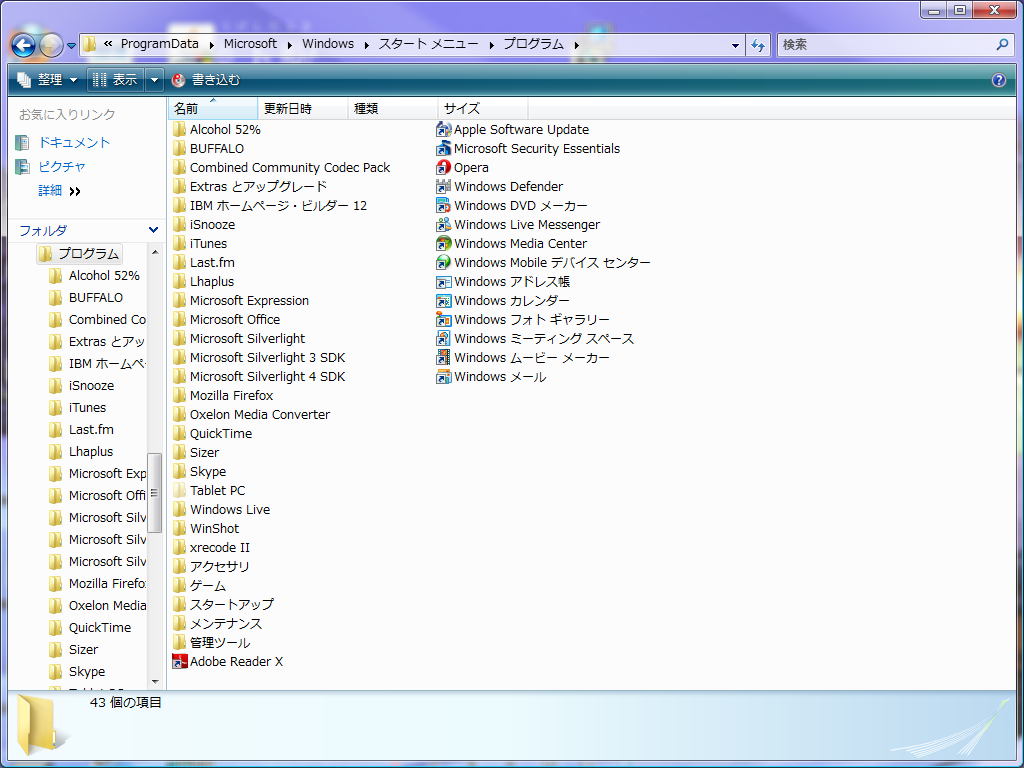This screenshot has height=768, width=1024.
Task: Click the 表示 views button
Action: [116, 80]
